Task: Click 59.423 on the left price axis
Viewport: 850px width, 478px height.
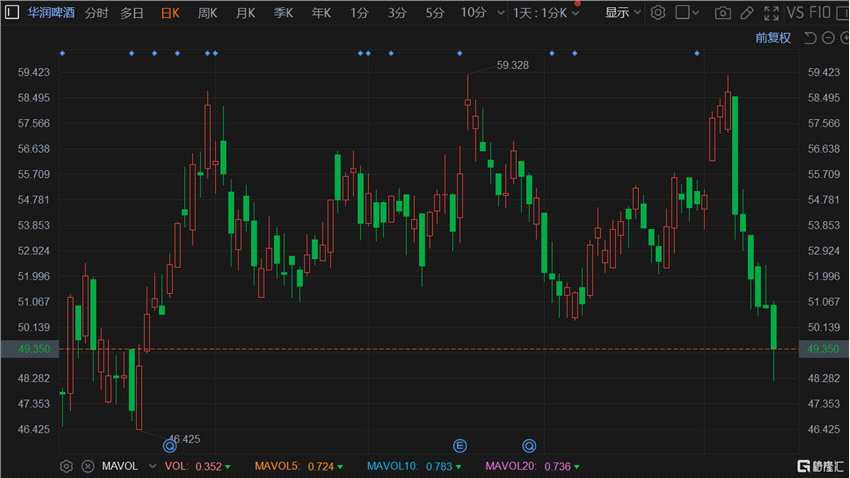Action: [x=34, y=72]
